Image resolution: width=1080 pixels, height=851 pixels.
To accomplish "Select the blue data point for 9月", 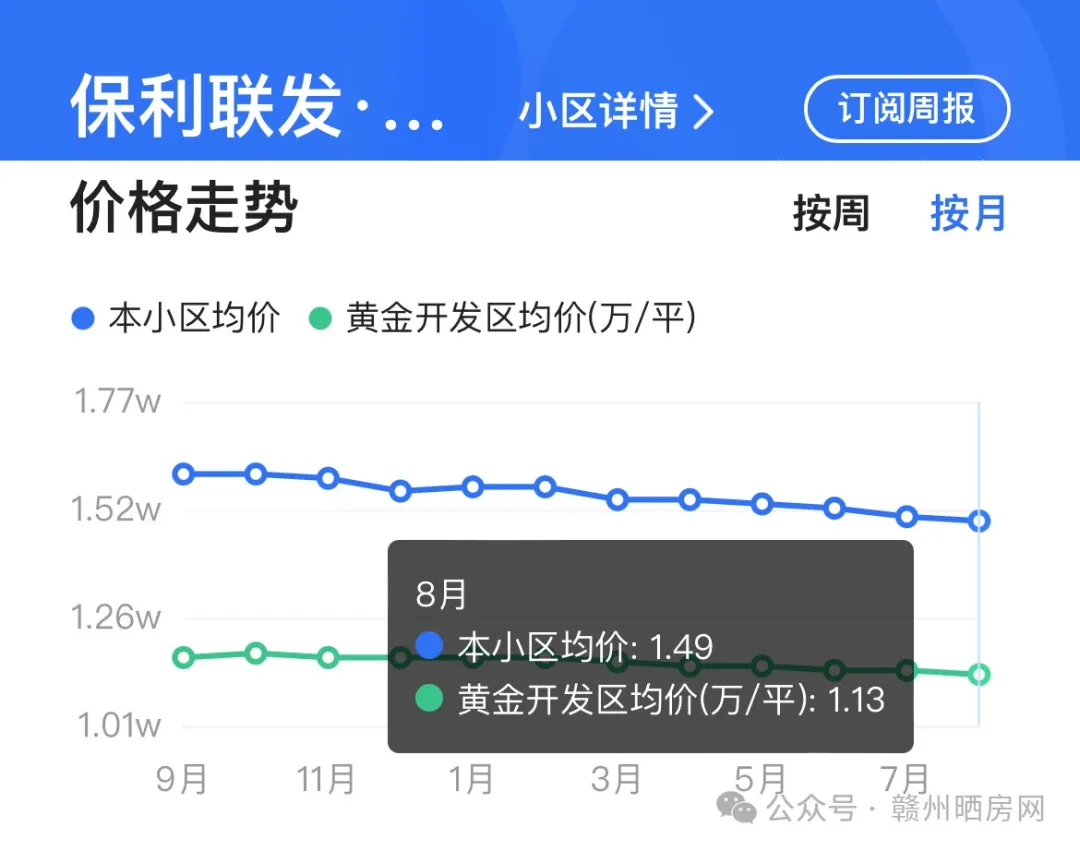I will [x=183, y=474].
